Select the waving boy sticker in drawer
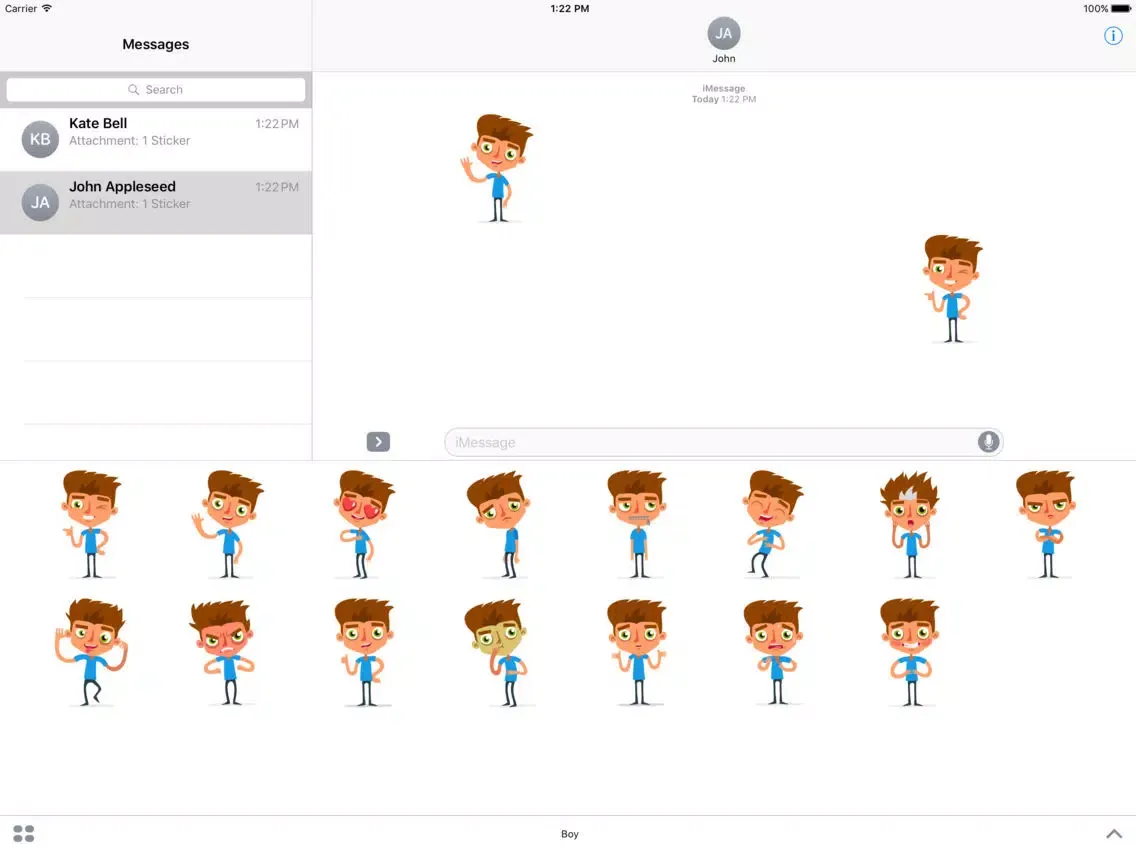1136x852 pixels. pyautogui.click(x=227, y=524)
